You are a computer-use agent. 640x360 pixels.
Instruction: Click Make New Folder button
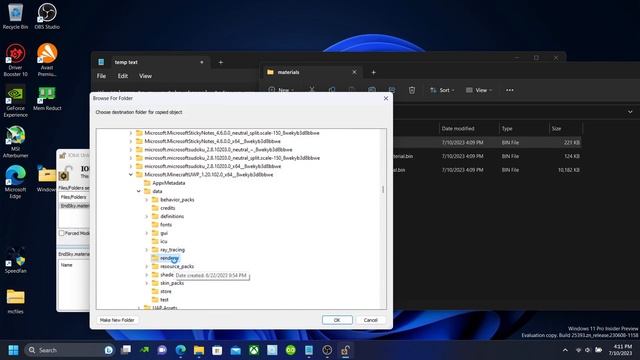117,320
